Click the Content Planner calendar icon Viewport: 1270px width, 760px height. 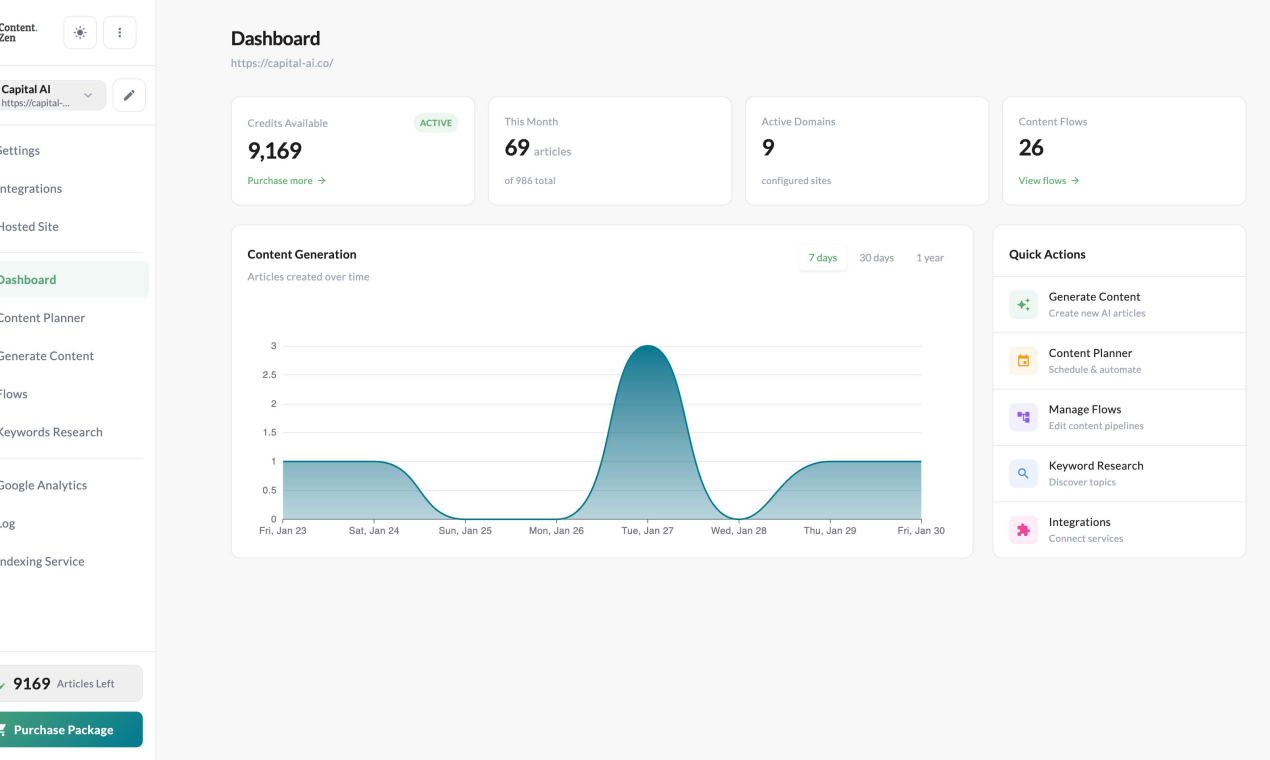(1023, 361)
